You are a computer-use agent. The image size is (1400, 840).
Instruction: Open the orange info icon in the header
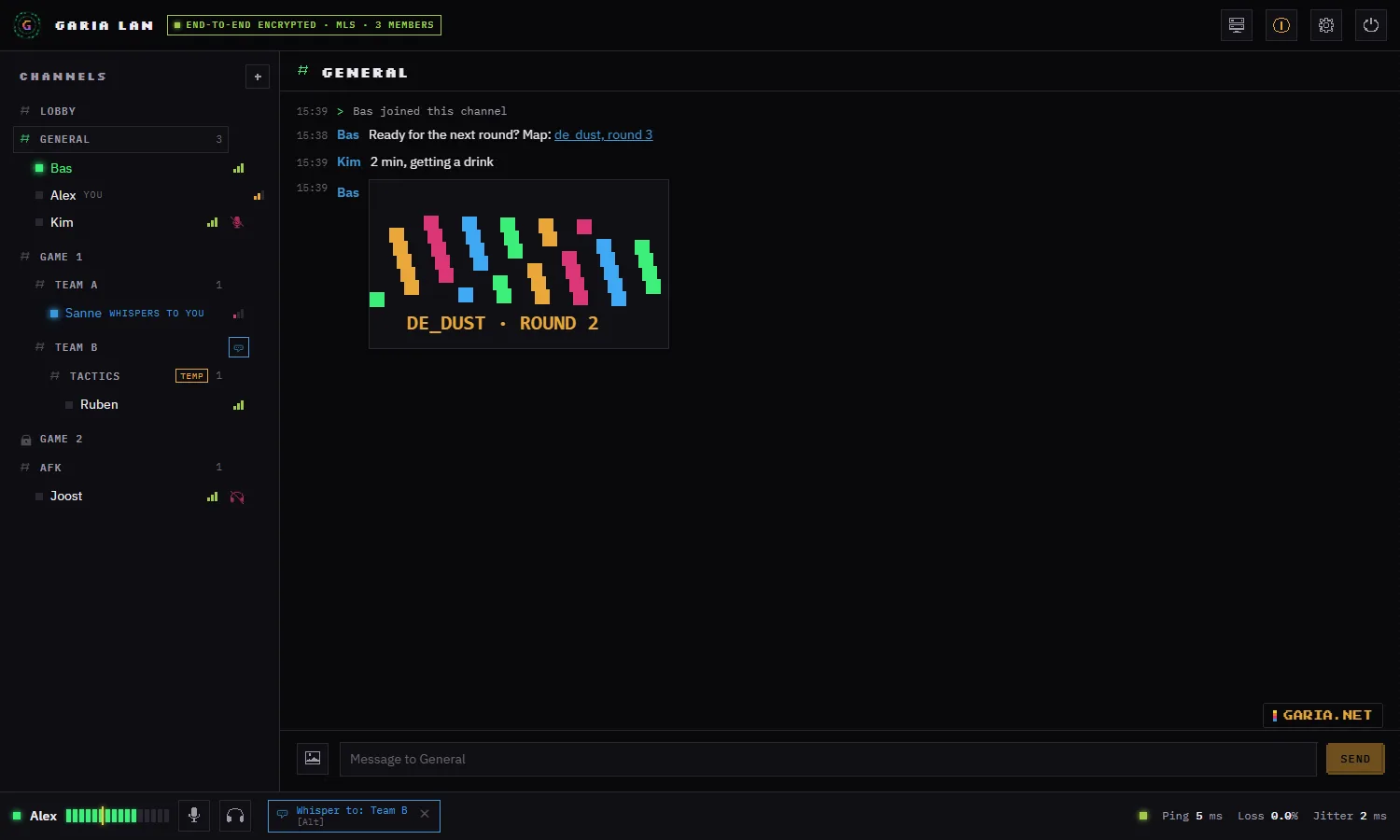1281,25
